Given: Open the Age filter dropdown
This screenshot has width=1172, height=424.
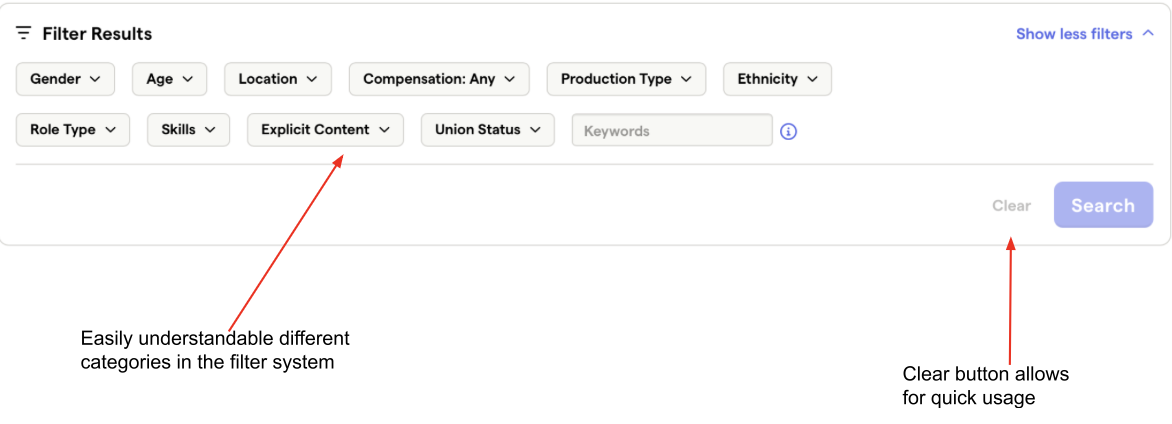Looking at the screenshot, I should pyautogui.click(x=169, y=79).
